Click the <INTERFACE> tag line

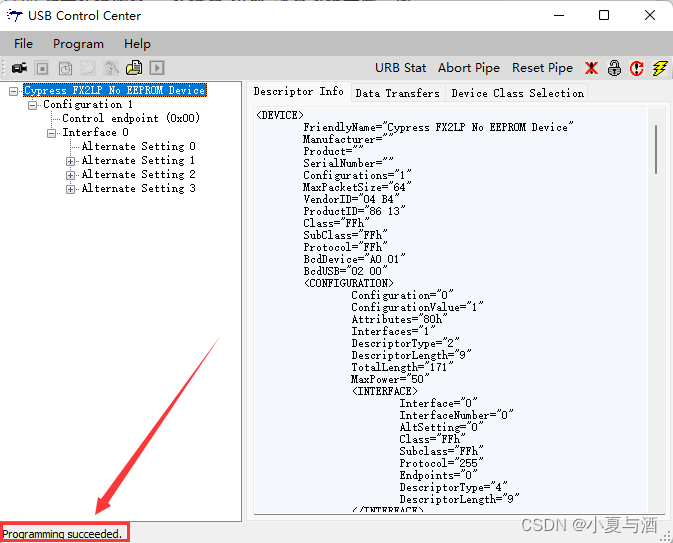[x=384, y=391]
